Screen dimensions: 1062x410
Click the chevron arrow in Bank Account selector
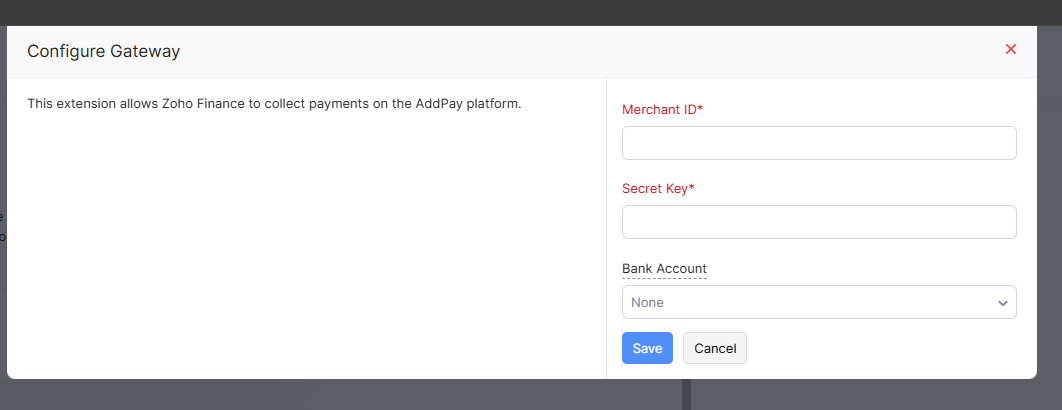[1002, 303]
